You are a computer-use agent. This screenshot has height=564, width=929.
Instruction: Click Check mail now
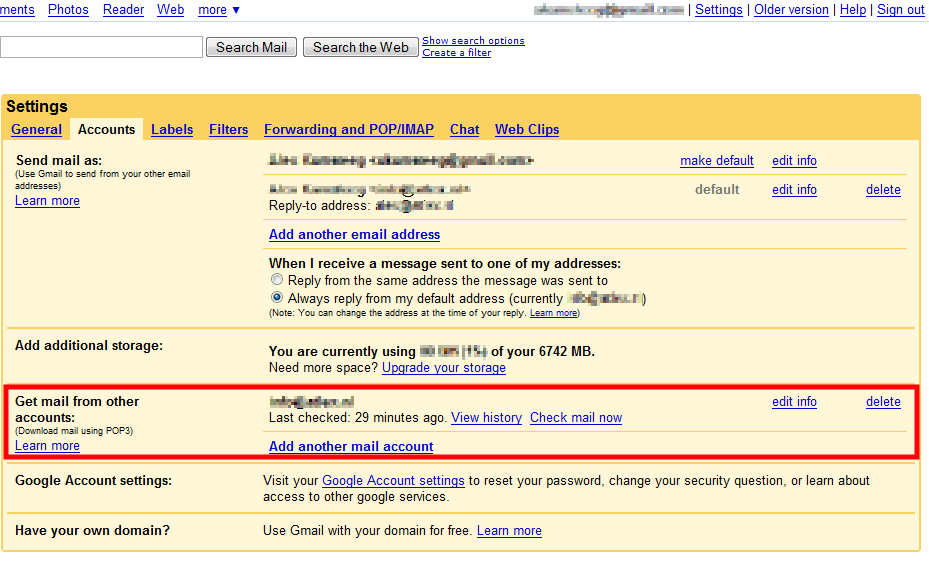coord(576,418)
